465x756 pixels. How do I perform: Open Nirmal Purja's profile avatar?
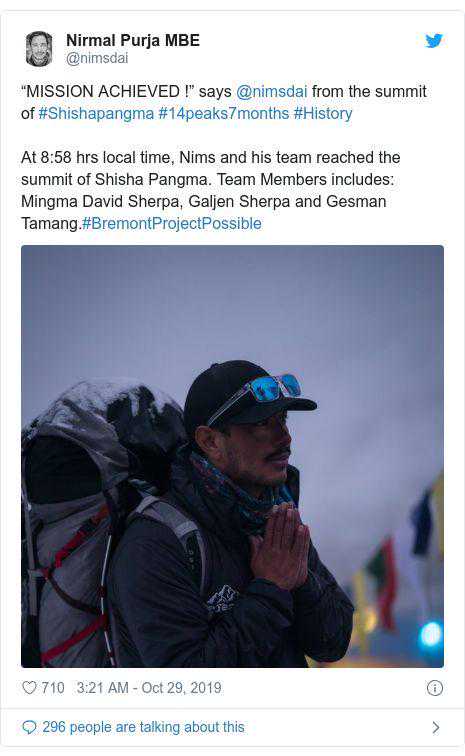(x=39, y=49)
